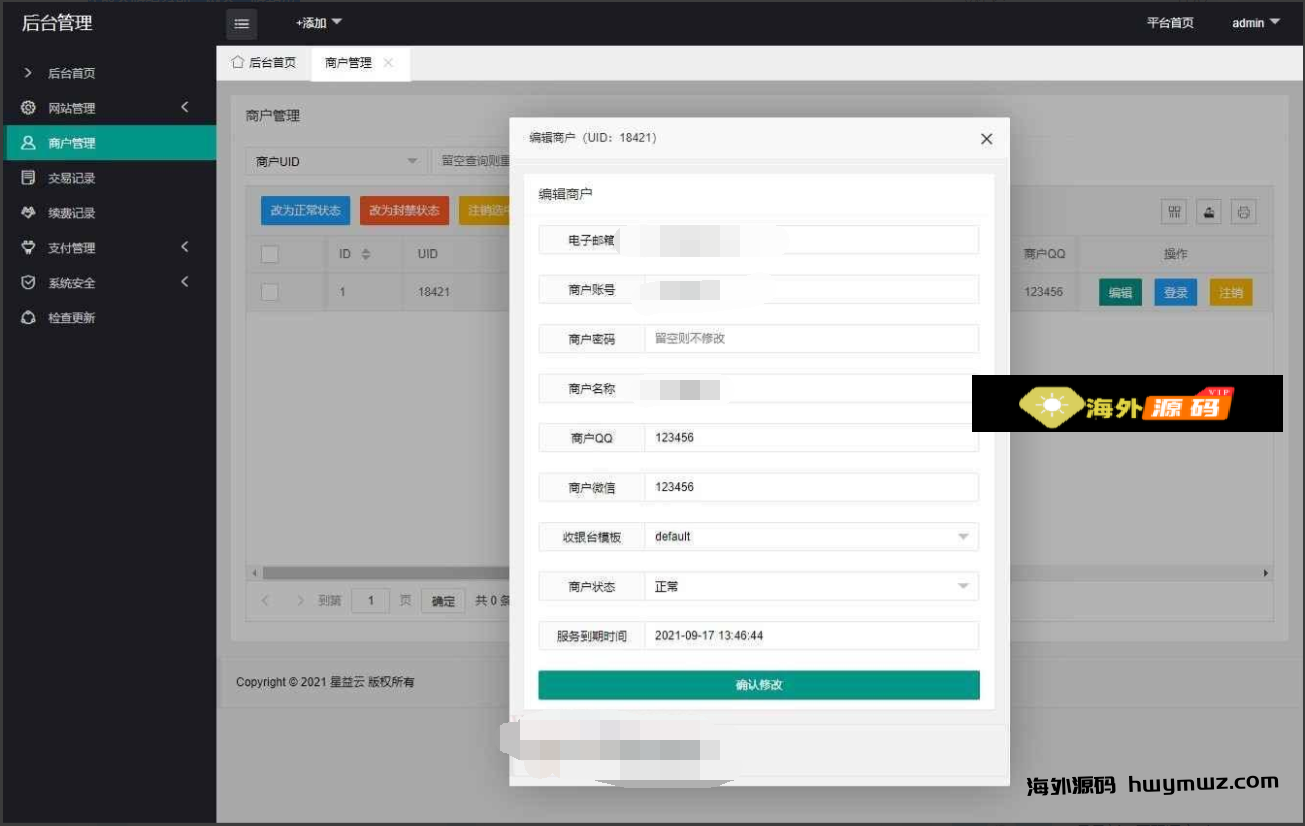Click the 检查更新 sidebar icon
The image size is (1305, 826).
[28, 318]
